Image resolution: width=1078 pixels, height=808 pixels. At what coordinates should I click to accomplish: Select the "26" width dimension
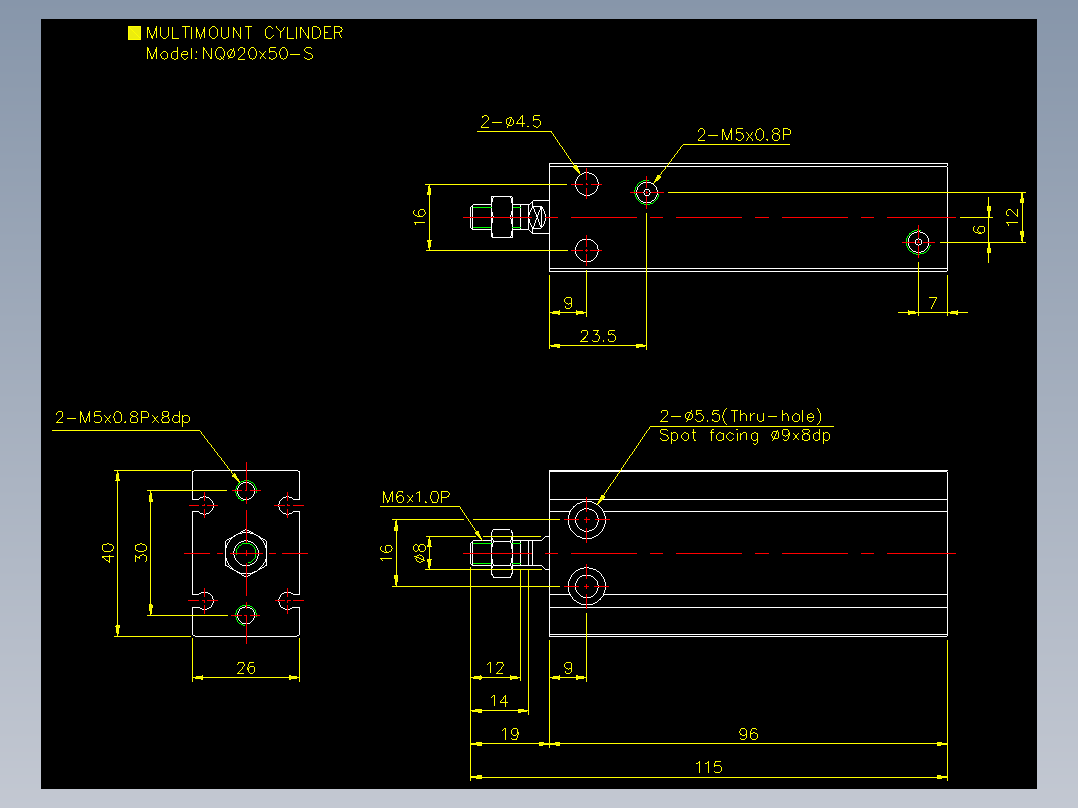[246, 668]
